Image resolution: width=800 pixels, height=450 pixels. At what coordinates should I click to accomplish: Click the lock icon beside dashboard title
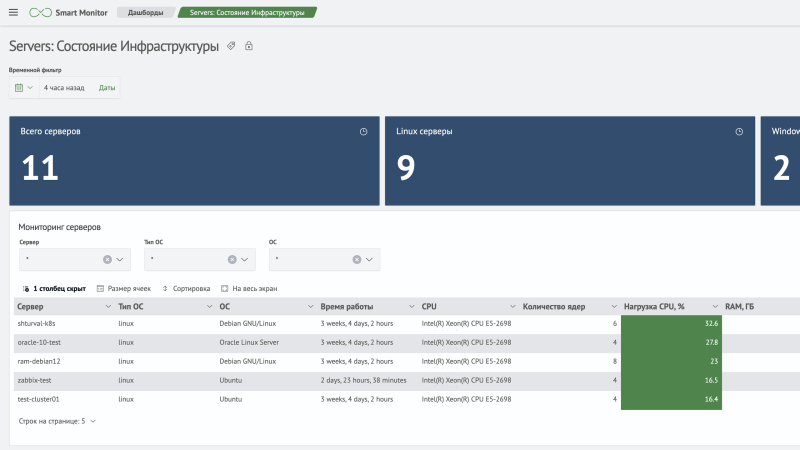[248, 46]
